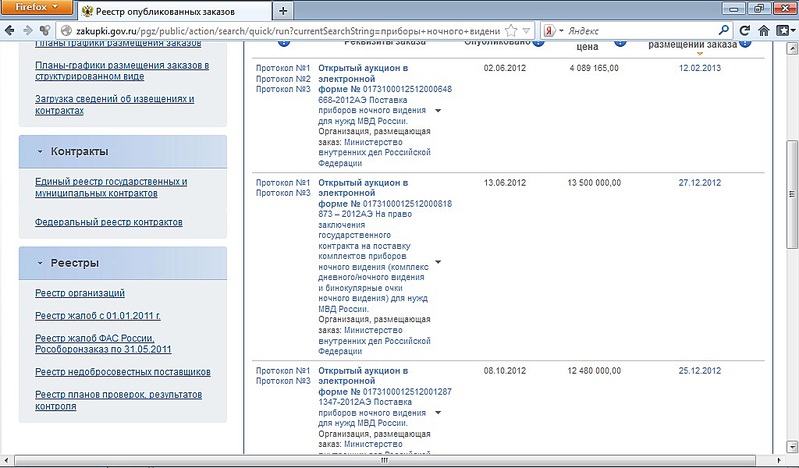
Task: Open Протокол №1 of the 08.10.2012 order
Action: [283, 371]
